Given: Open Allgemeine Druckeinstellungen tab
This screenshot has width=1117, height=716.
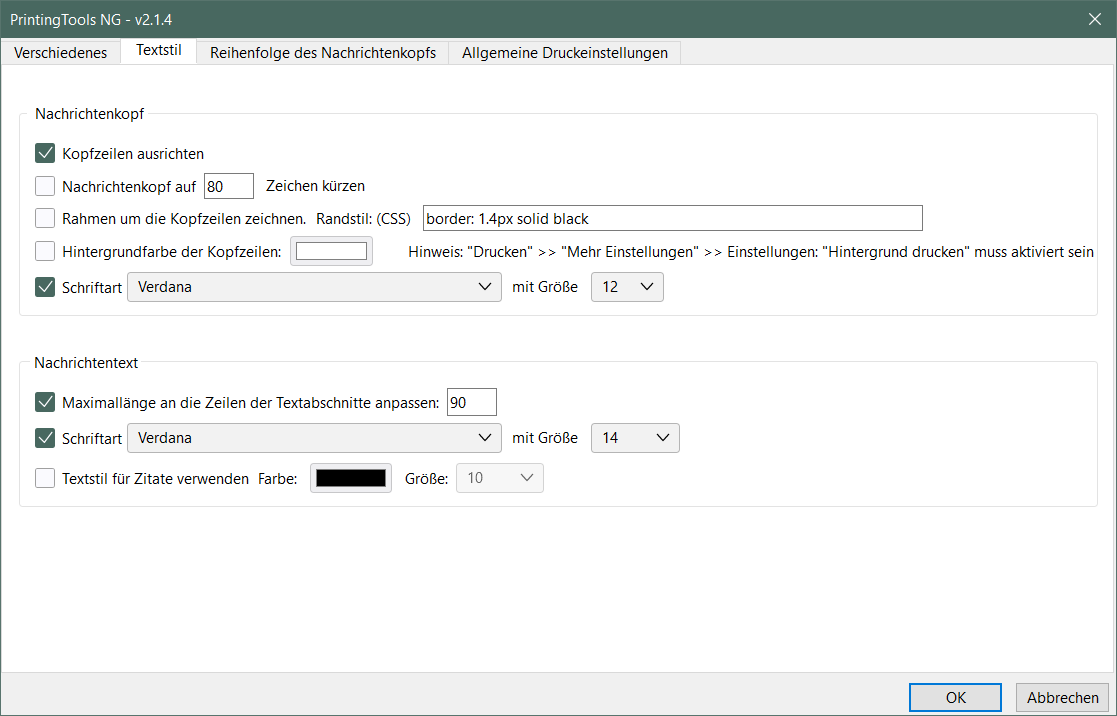Looking at the screenshot, I should pyautogui.click(x=564, y=53).
